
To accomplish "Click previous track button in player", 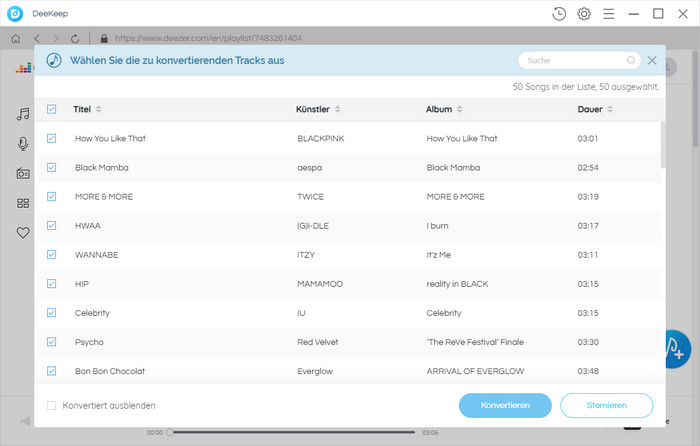I will (x=25, y=421).
